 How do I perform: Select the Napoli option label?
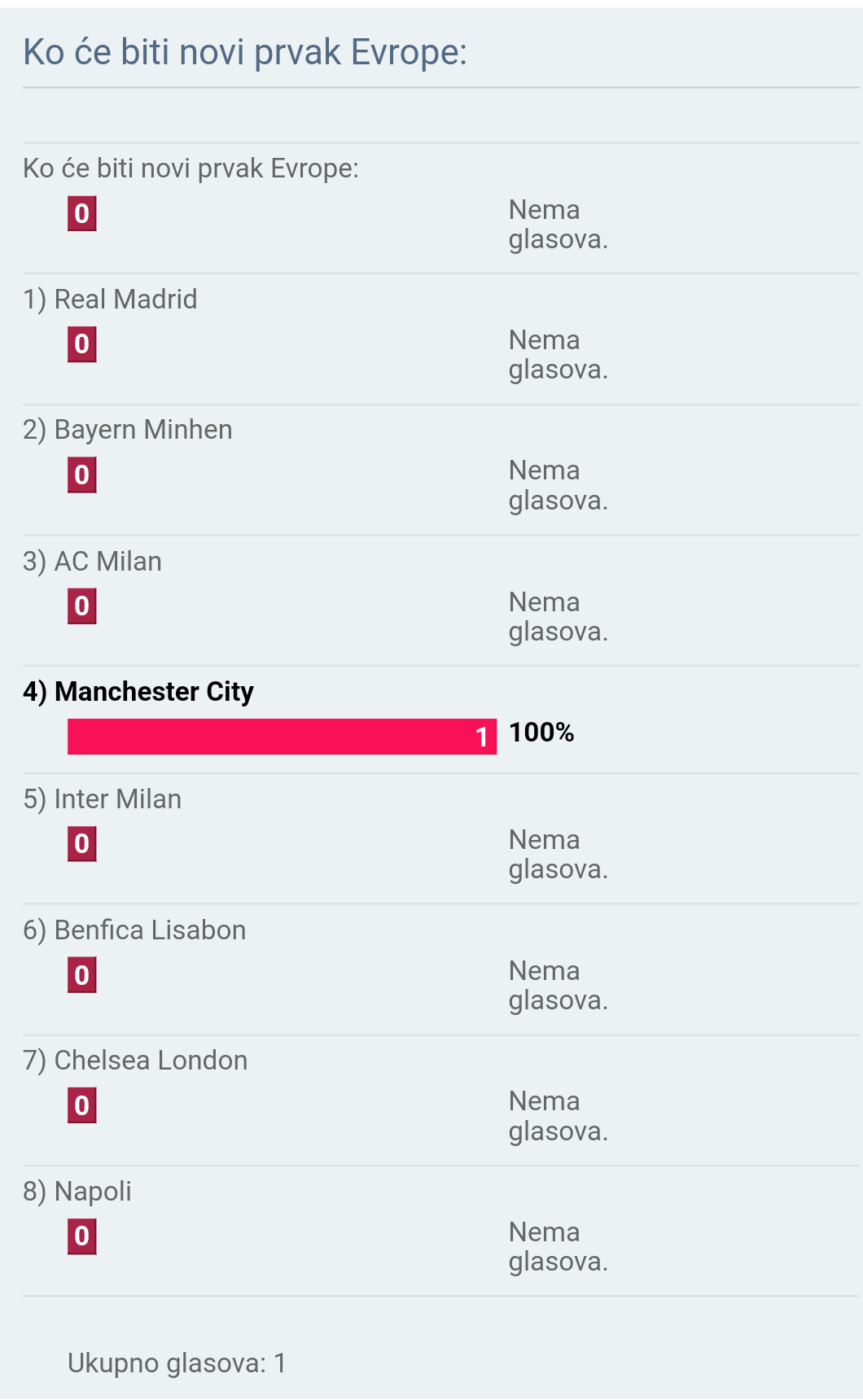click(77, 1192)
